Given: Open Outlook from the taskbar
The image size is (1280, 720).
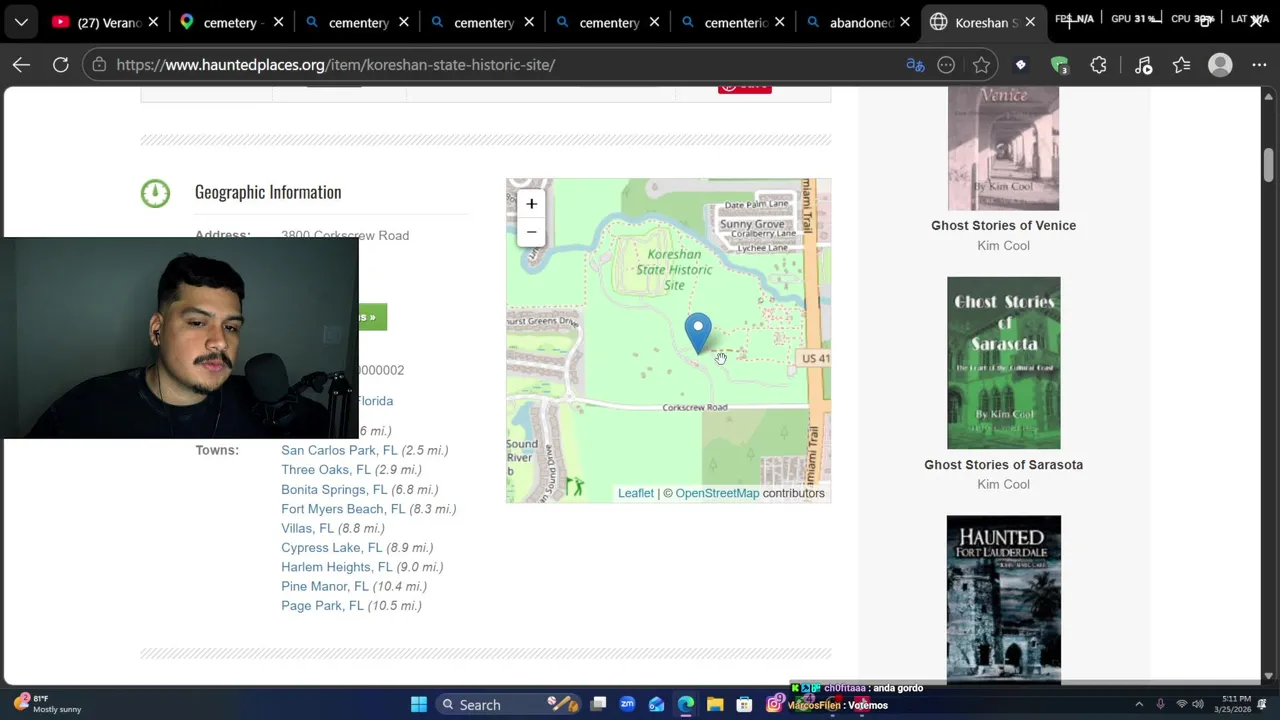Looking at the screenshot, I should (x=657, y=705).
